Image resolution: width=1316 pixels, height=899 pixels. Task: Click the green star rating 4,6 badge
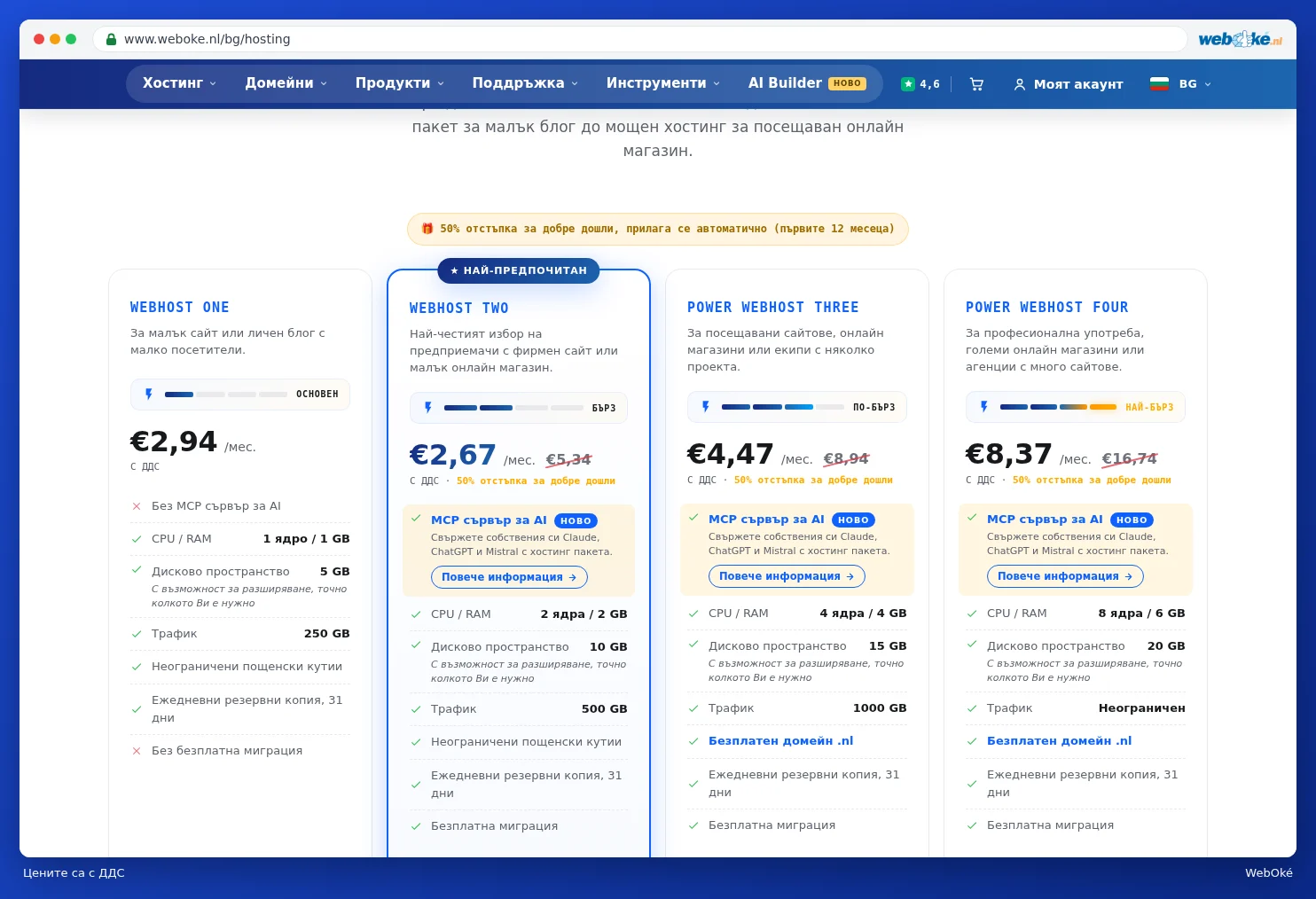(920, 84)
